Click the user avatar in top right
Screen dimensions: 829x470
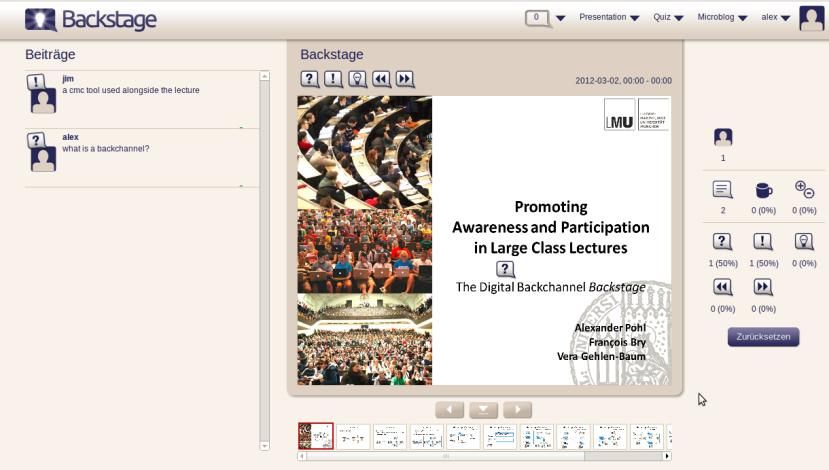point(811,19)
